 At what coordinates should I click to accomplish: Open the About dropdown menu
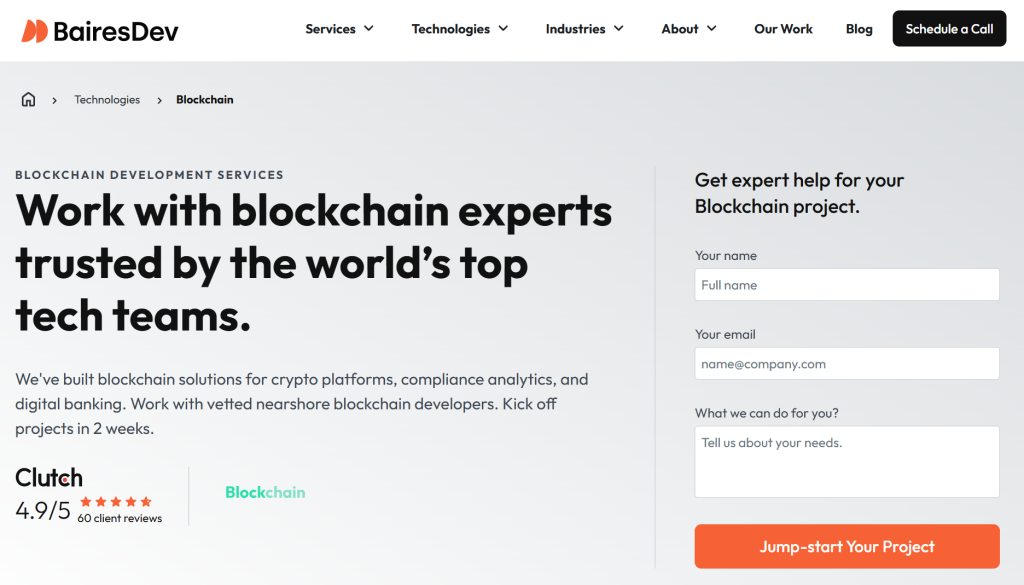click(688, 29)
